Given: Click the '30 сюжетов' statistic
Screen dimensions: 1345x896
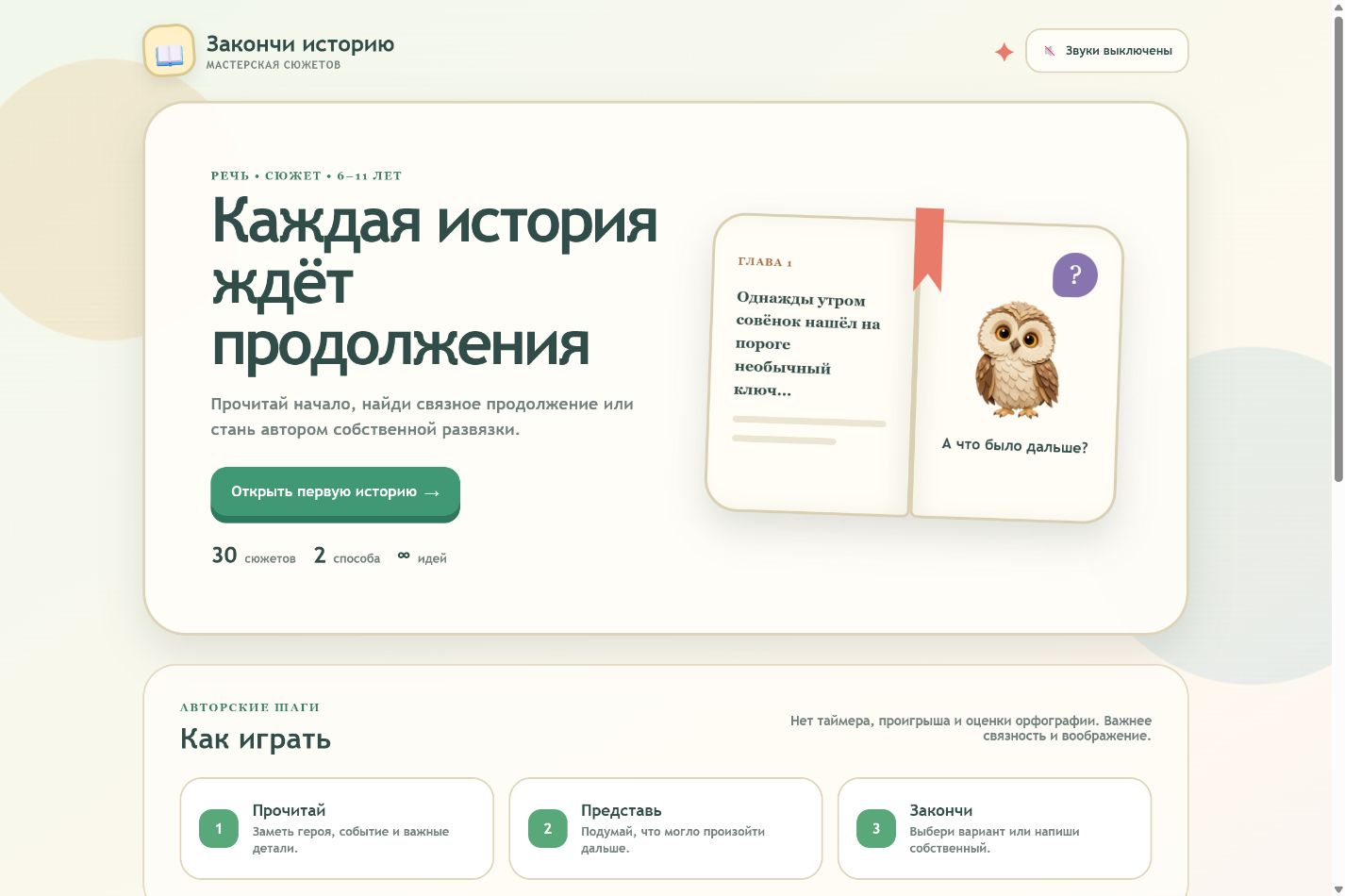Looking at the screenshot, I should (x=254, y=556).
